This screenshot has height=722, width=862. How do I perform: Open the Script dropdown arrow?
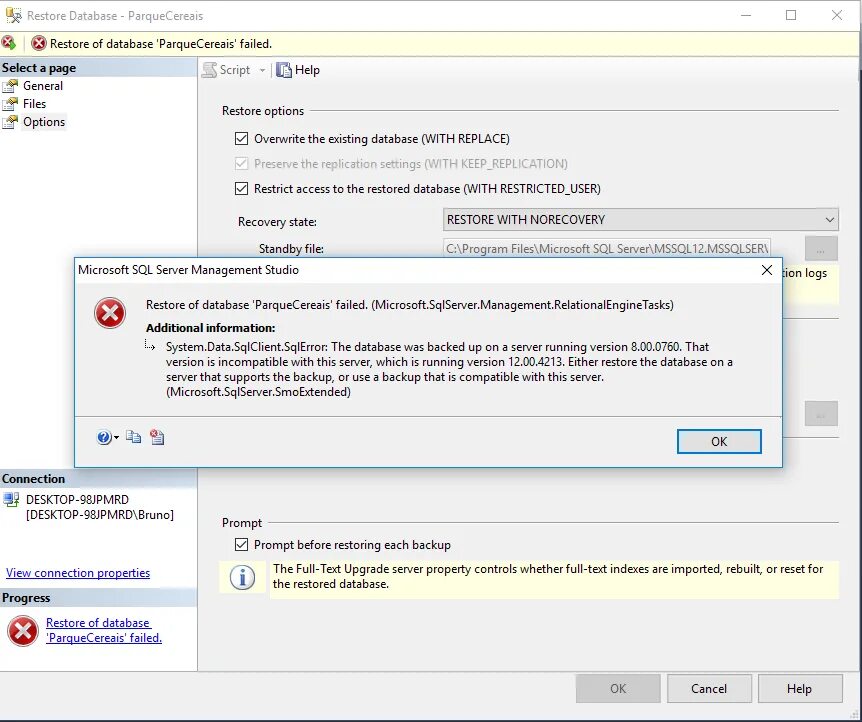[262, 70]
